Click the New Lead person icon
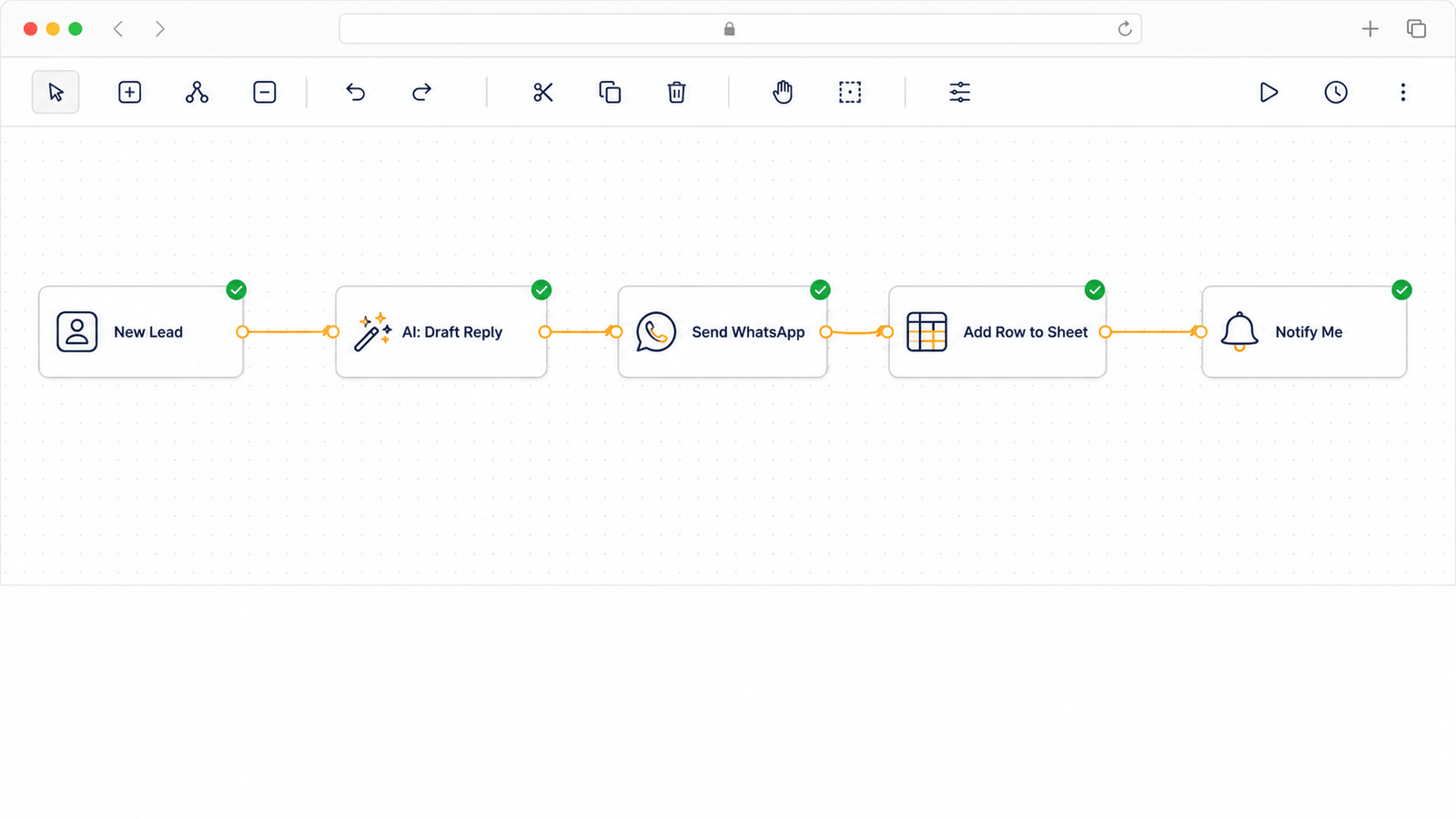 (77, 332)
